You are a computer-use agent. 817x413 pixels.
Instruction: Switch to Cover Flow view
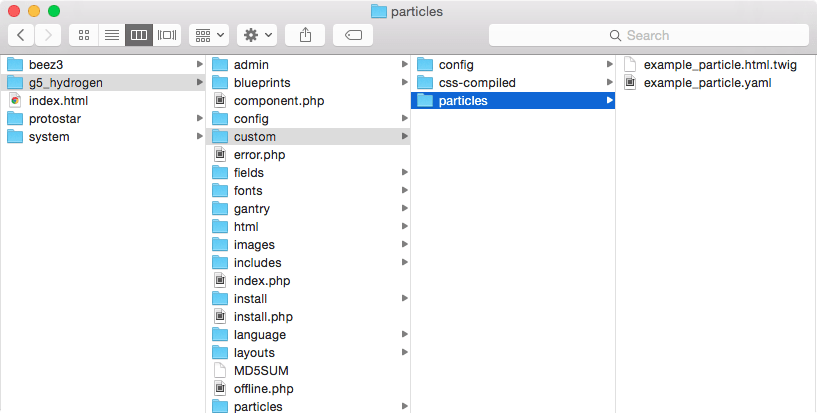coord(167,35)
